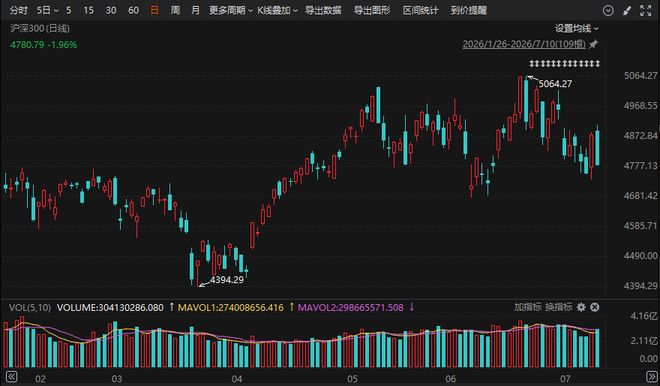Screen dimensions: 660x386
Task: Close the VOL indicator panel
Action: point(595,307)
